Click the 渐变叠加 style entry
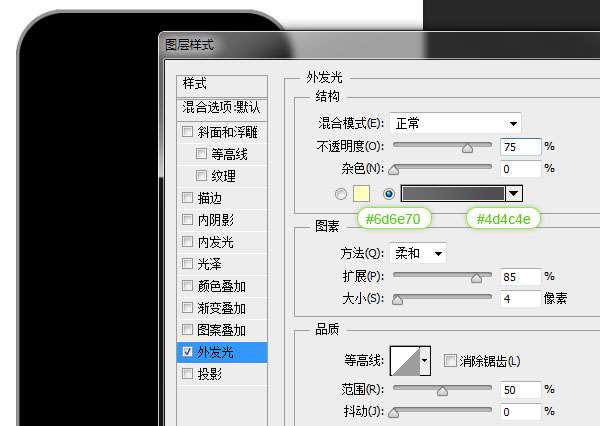This screenshot has height=426, width=600. tap(221, 308)
